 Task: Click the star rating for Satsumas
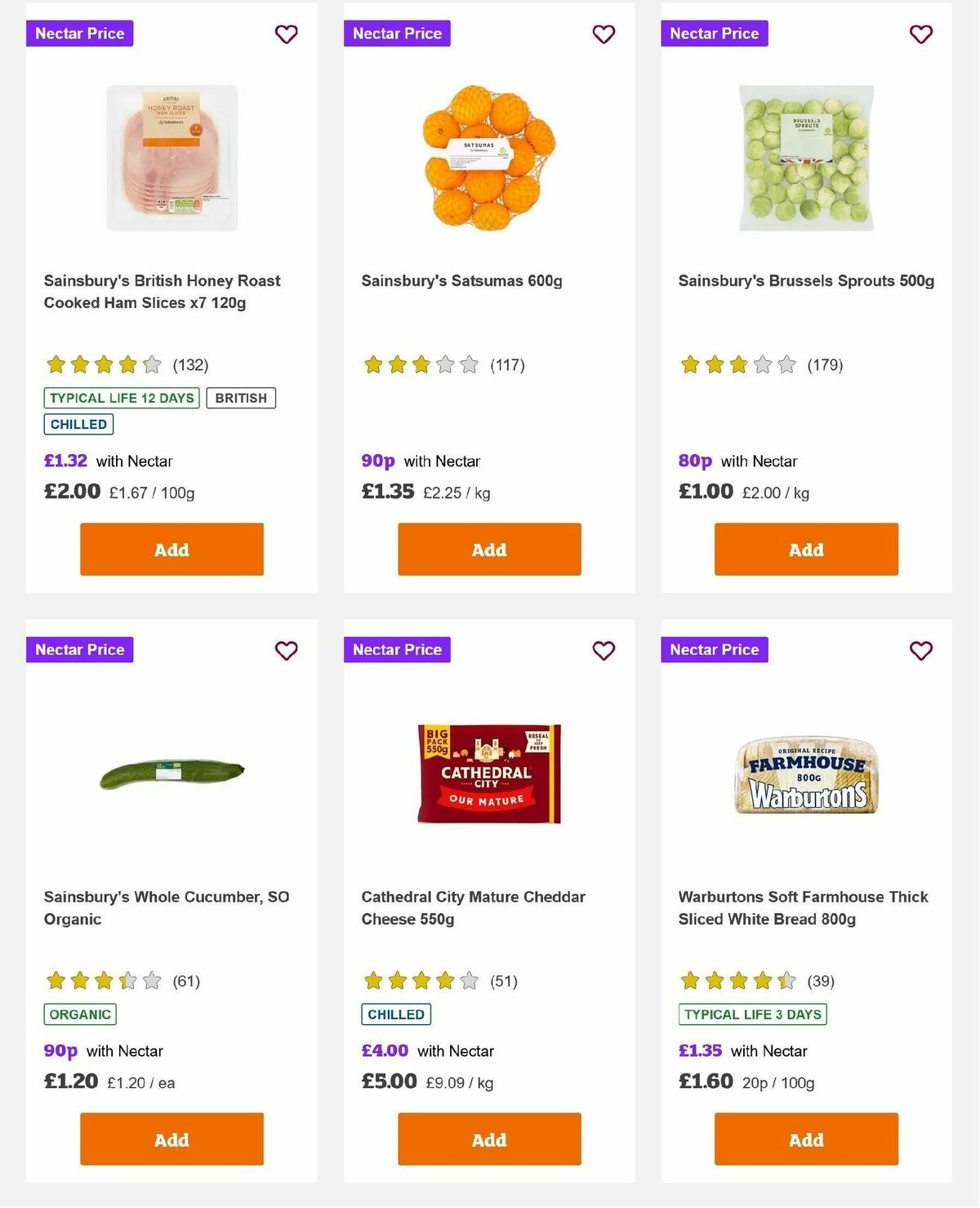[420, 365]
